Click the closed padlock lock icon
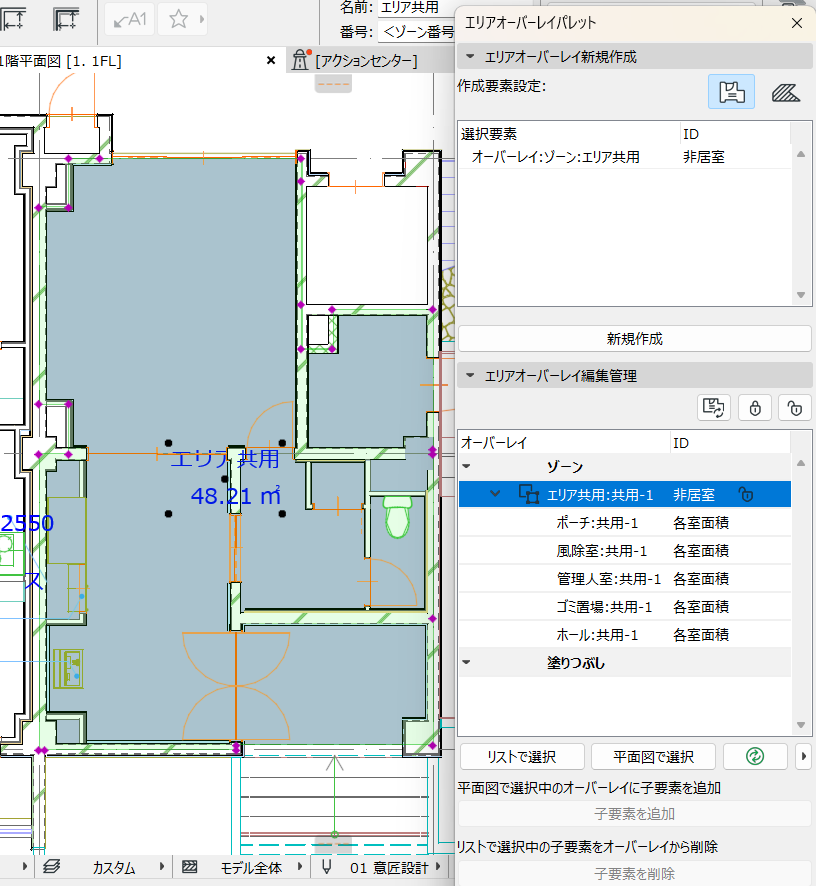816x886 pixels. tap(755, 407)
